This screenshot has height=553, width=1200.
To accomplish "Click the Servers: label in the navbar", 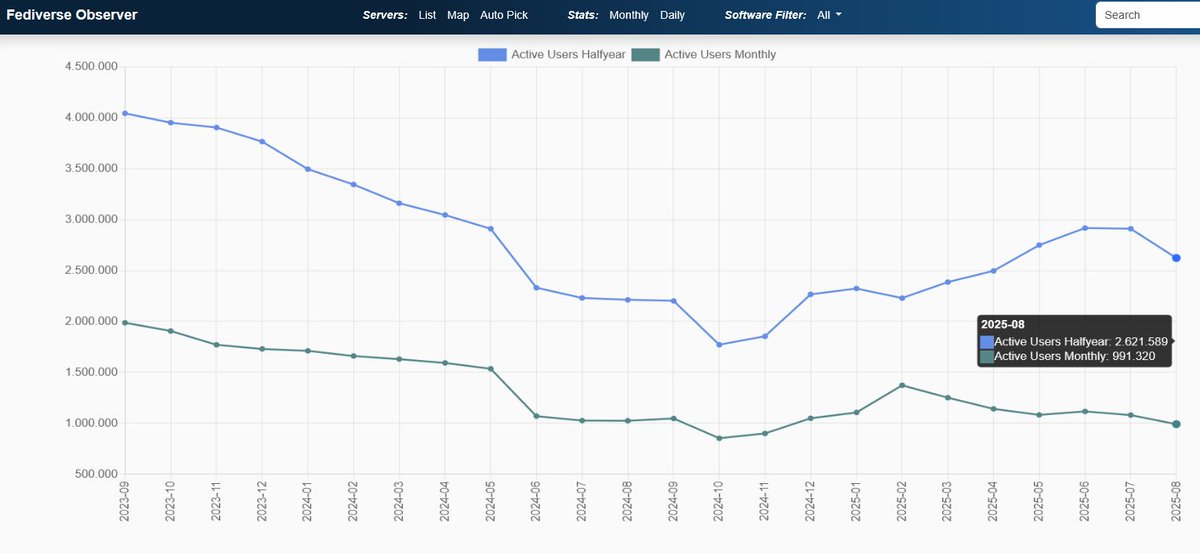I will tap(385, 15).
